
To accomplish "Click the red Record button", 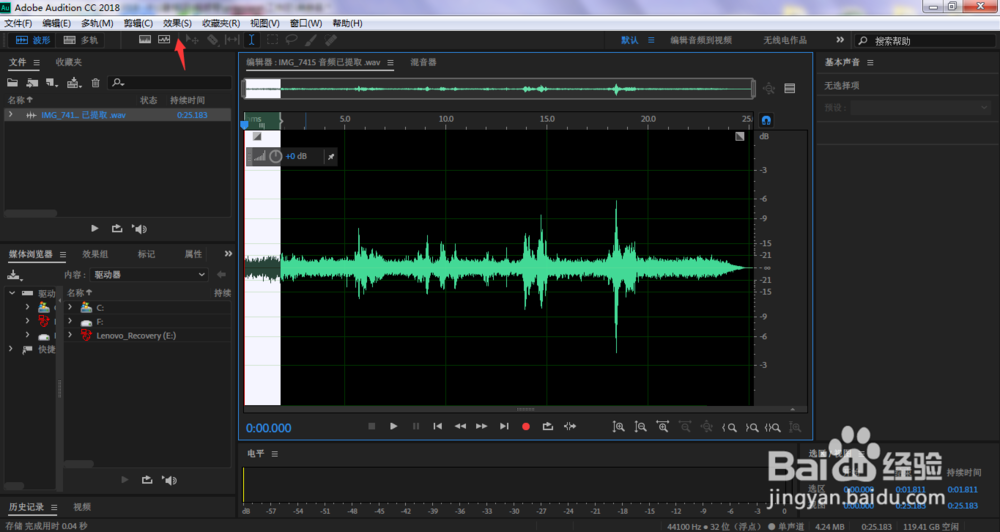I will point(526,427).
